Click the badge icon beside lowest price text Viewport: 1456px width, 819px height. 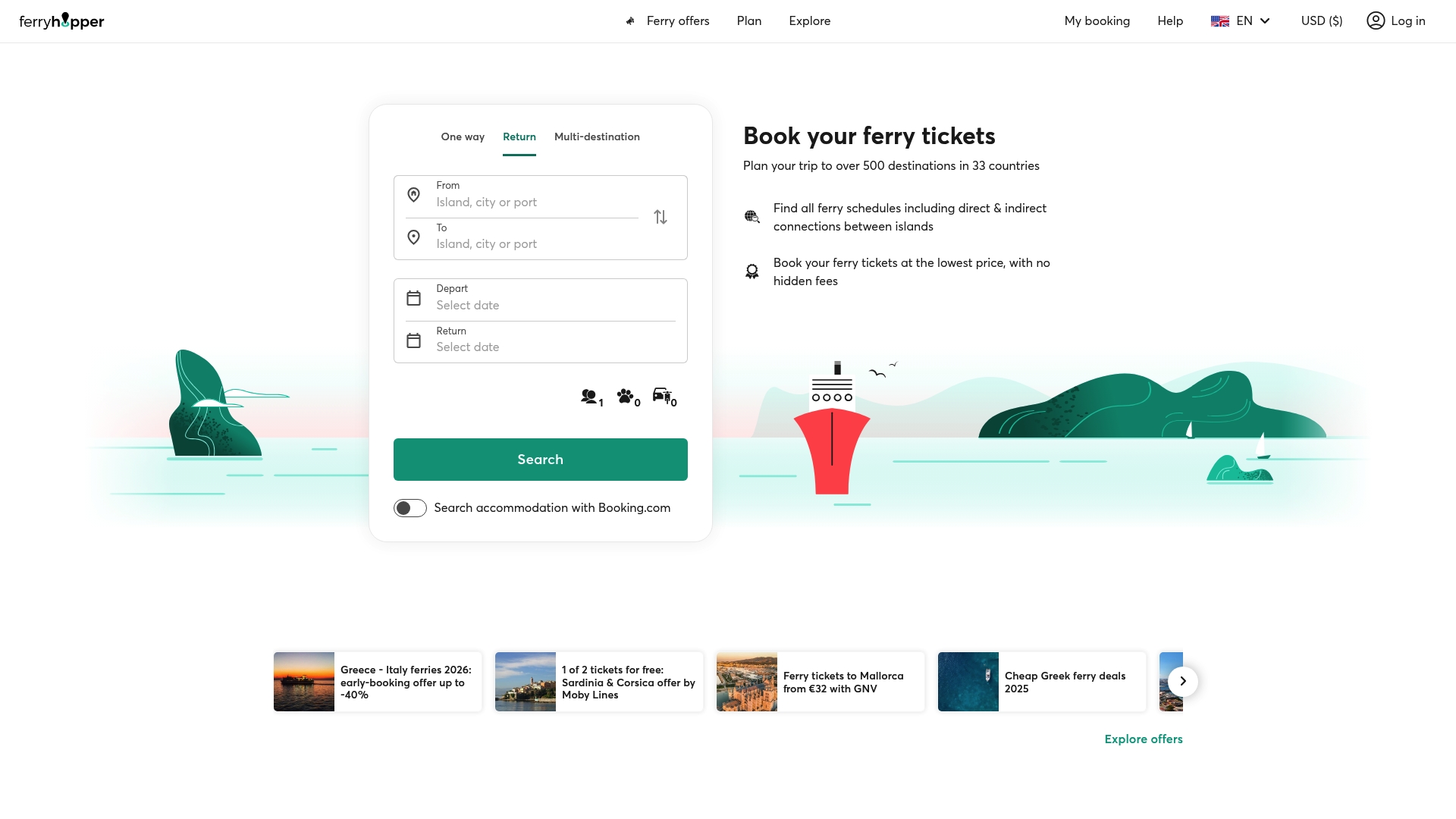tap(752, 271)
